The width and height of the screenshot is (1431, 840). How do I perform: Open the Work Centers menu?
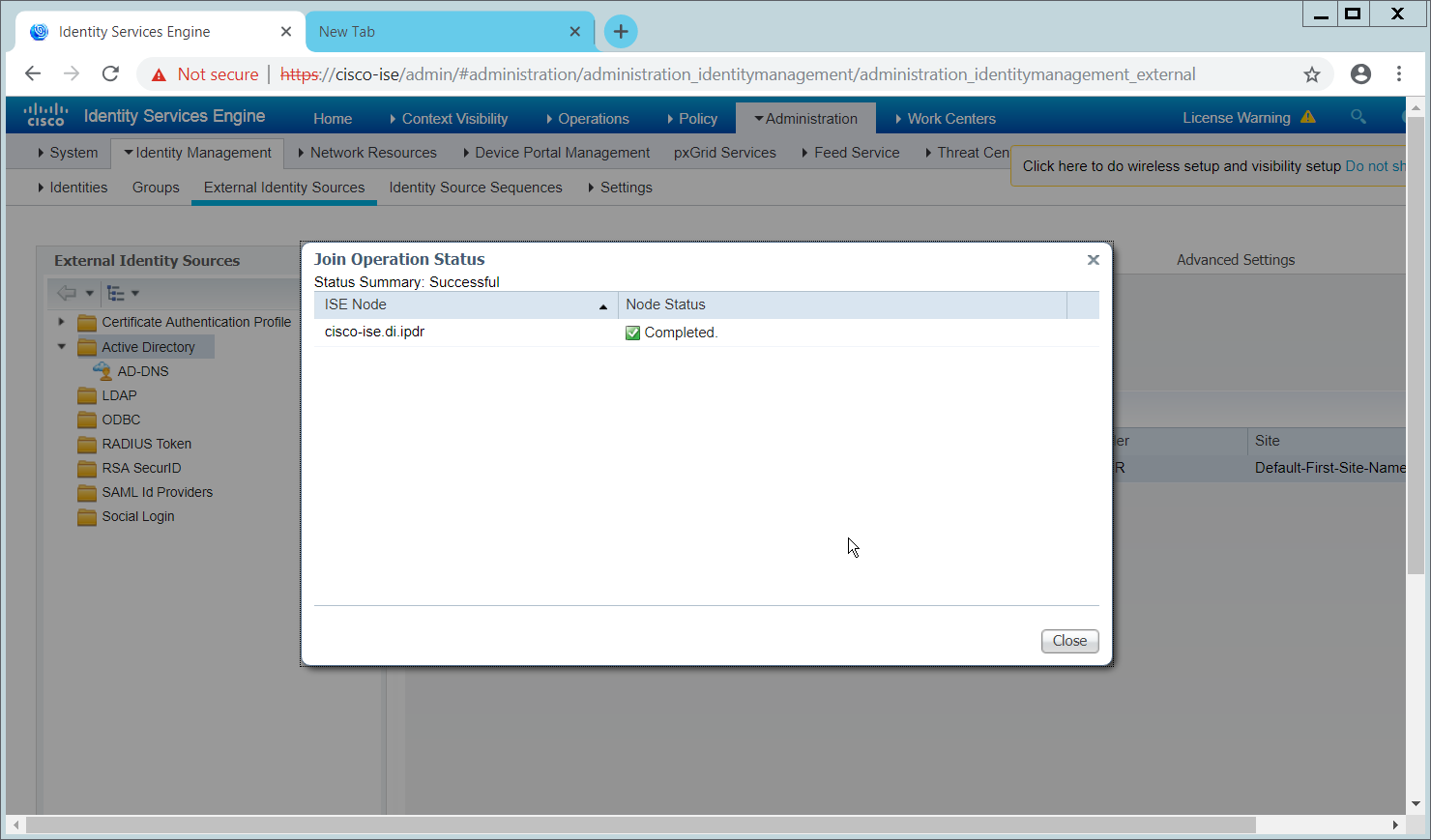(x=946, y=118)
